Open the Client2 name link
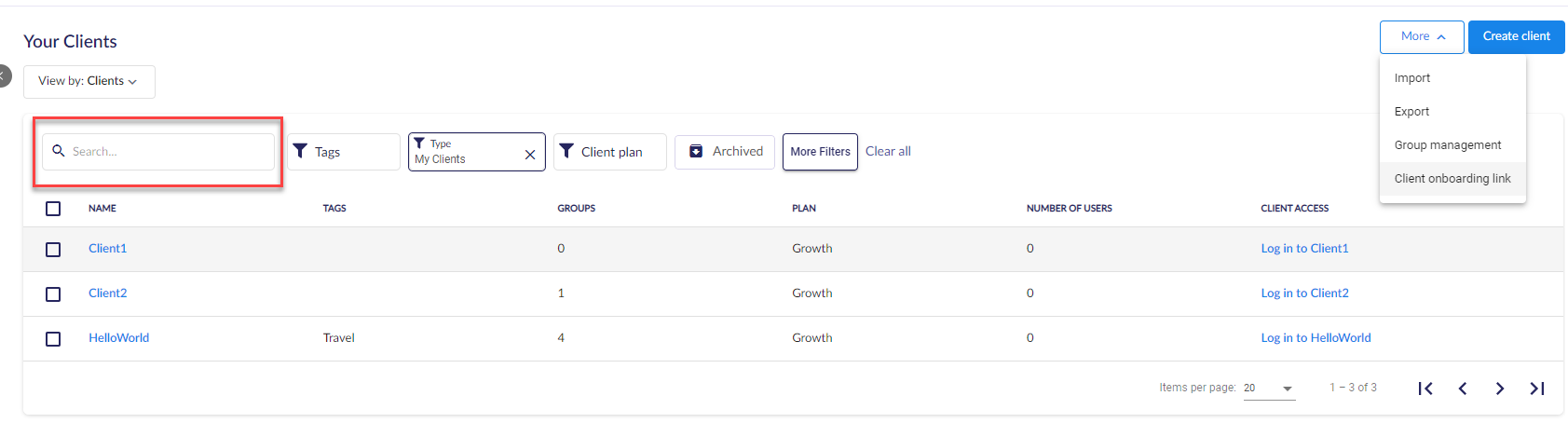 click(107, 293)
